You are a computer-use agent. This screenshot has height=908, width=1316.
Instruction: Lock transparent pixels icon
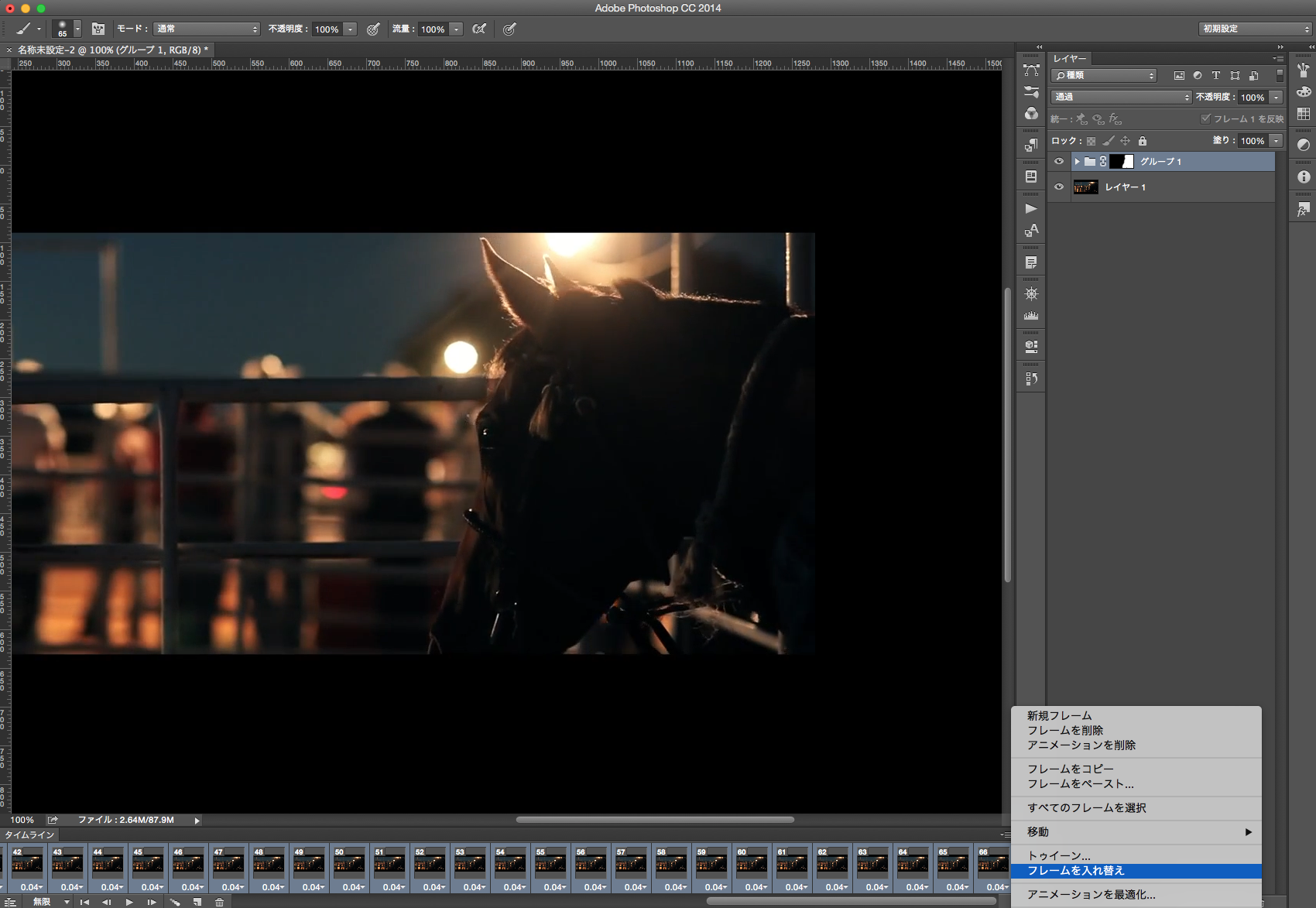pos(1092,141)
